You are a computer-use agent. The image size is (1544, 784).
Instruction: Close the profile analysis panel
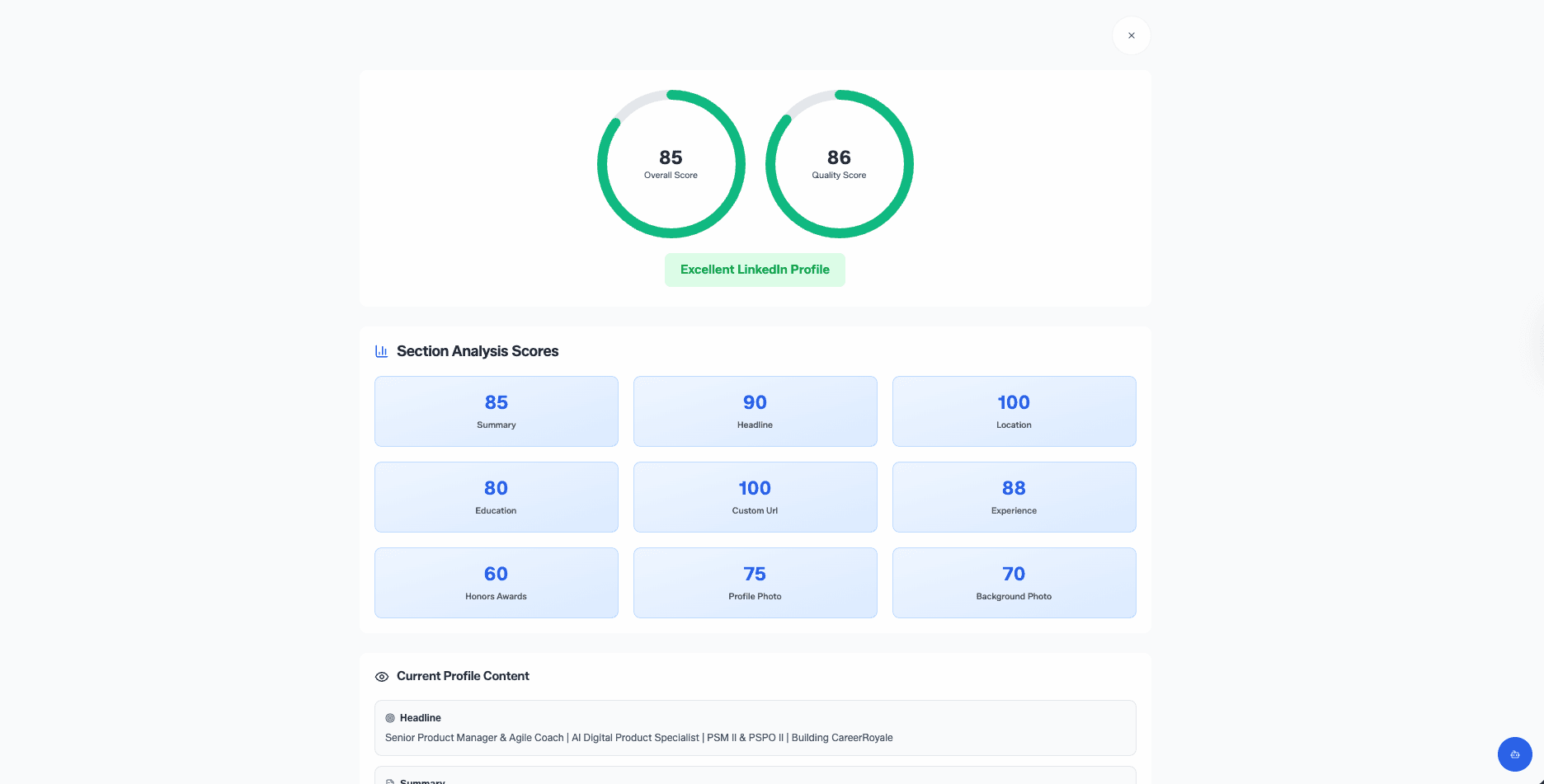1131,35
